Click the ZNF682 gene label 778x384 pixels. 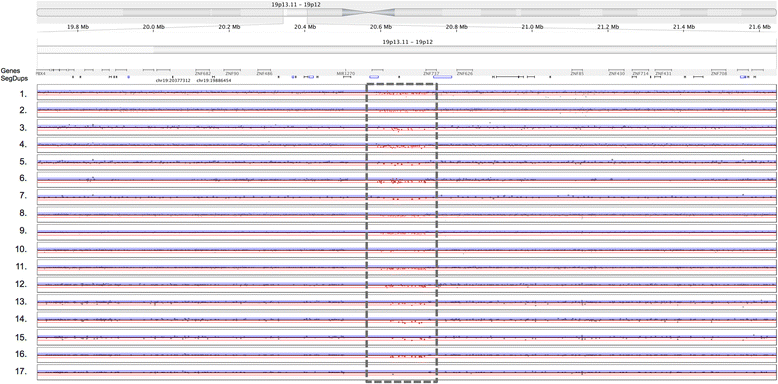(202, 73)
